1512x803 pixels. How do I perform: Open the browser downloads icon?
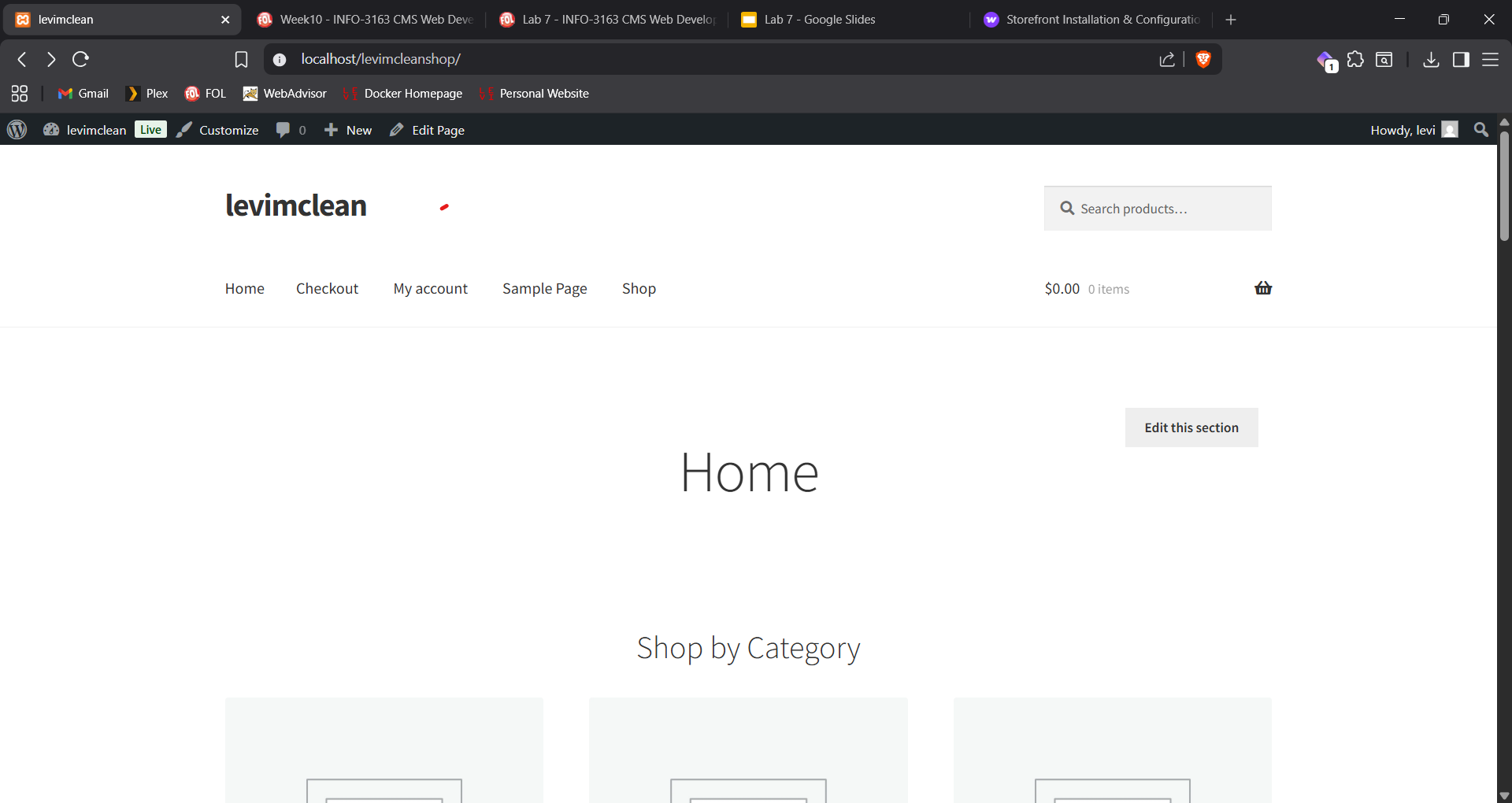1431,59
